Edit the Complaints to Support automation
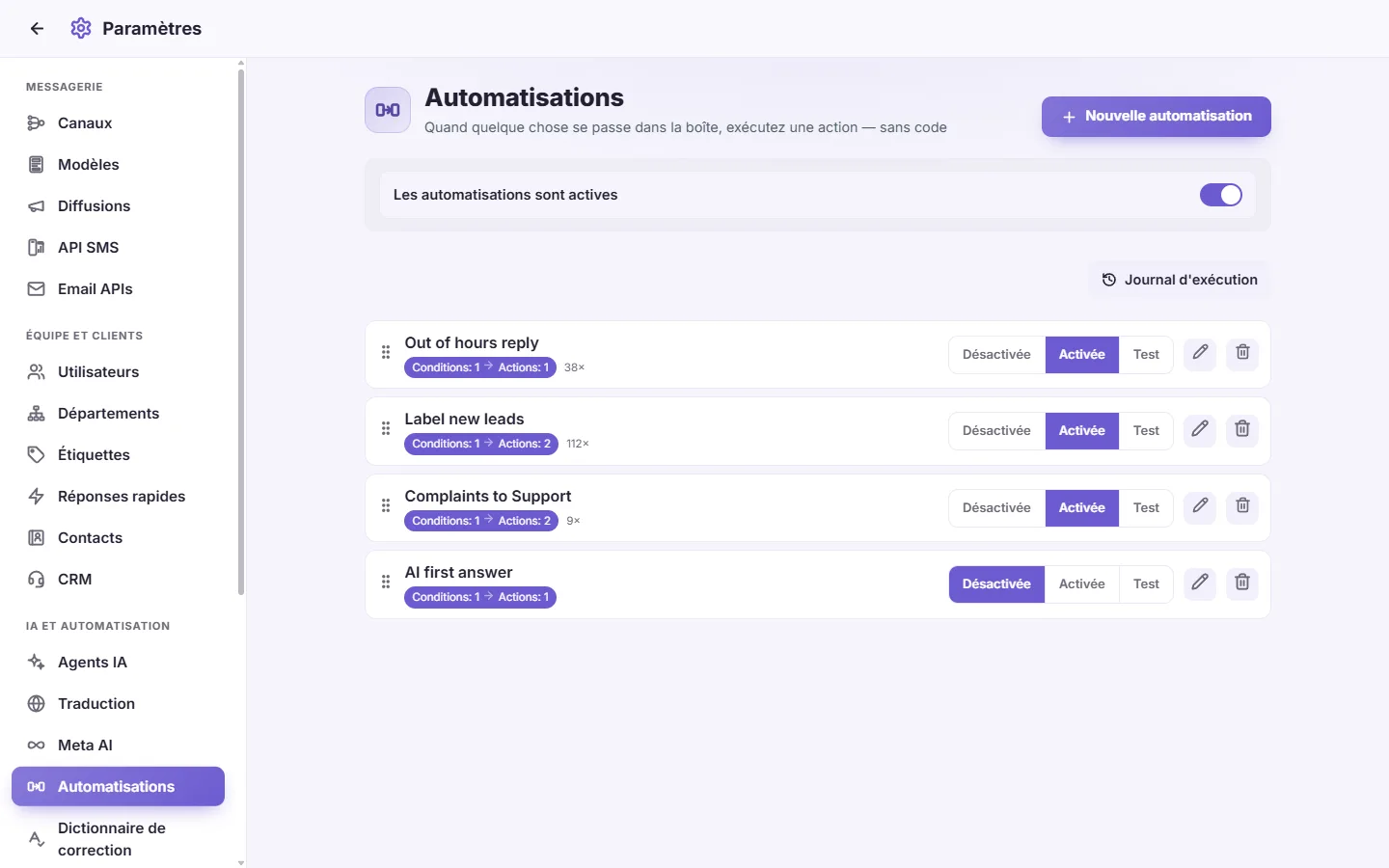1389x868 pixels. 1200,506
